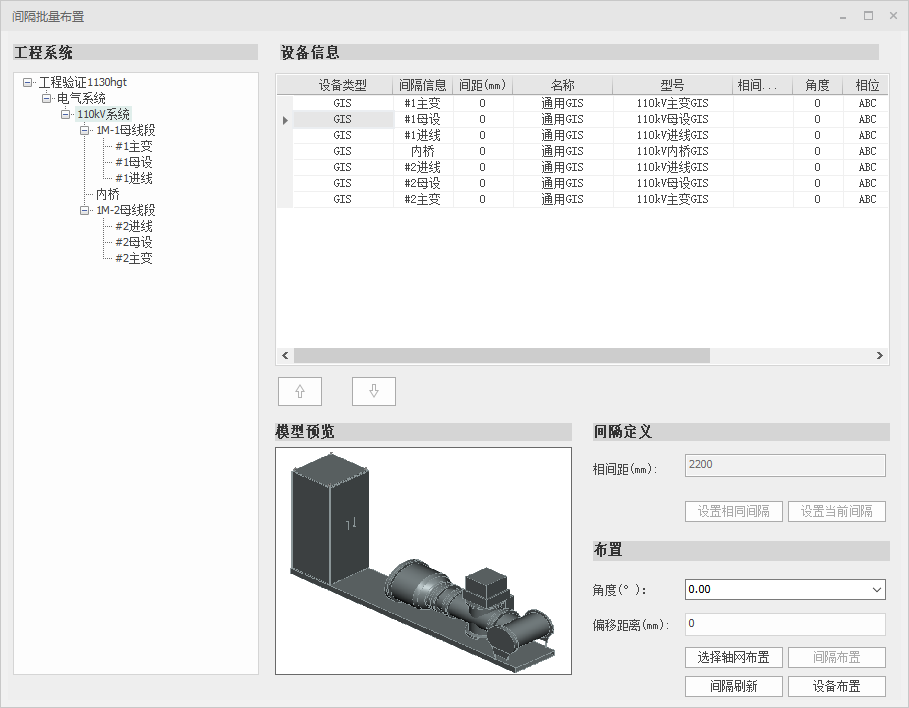Click the 设备类型 column header
Viewport: 909px width, 708px height.
tap(342, 86)
